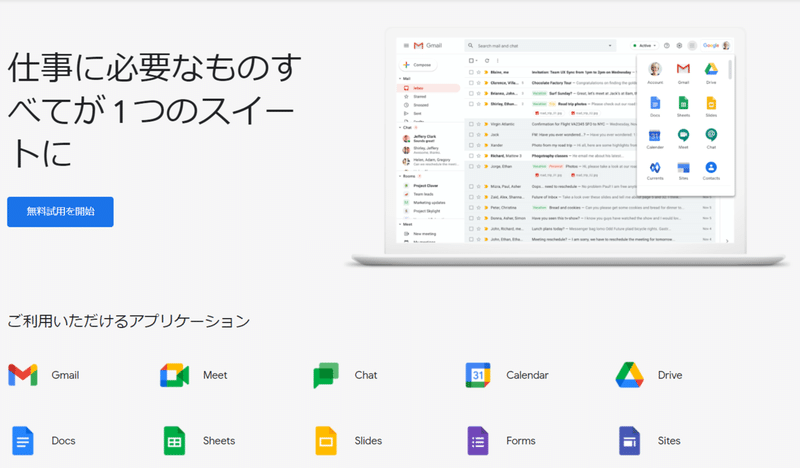Image resolution: width=800 pixels, height=468 pixels.
Task: Click the Compose button in Gmail
Action: tap(418, 65)
